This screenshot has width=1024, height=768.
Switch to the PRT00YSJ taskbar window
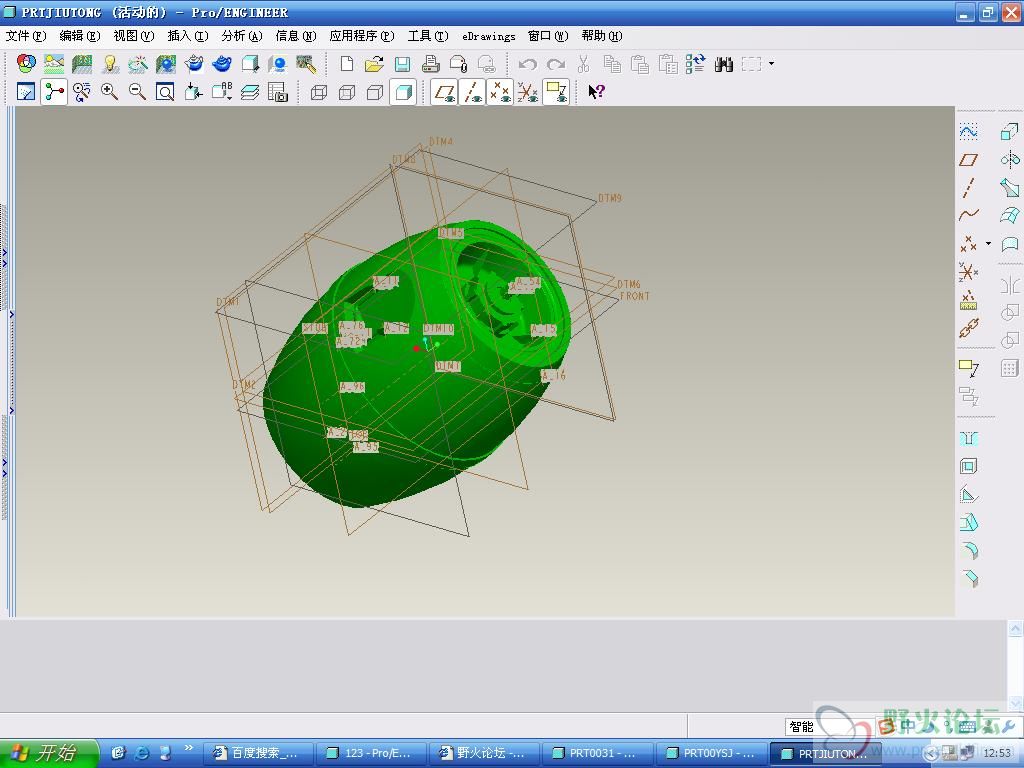[x=710, y=753]
